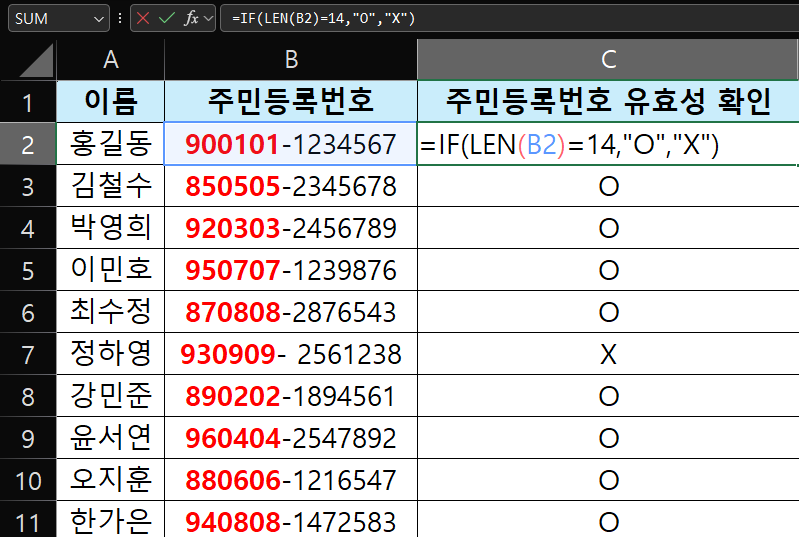Select column C header

pyautogui.click(x=608, y=60)
